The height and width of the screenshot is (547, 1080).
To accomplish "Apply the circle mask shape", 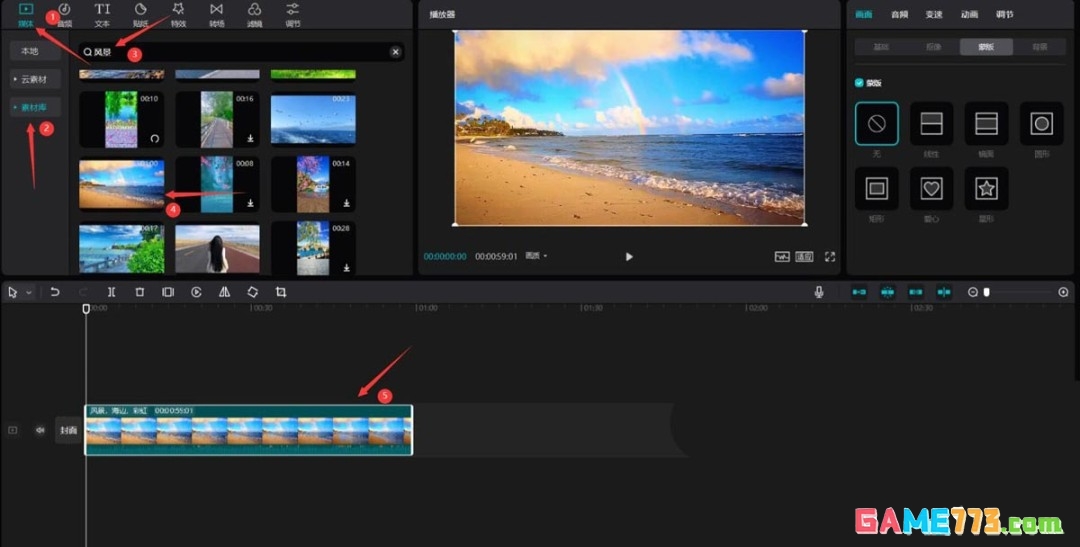I will pyautogui.click(x=1041, y=124).
